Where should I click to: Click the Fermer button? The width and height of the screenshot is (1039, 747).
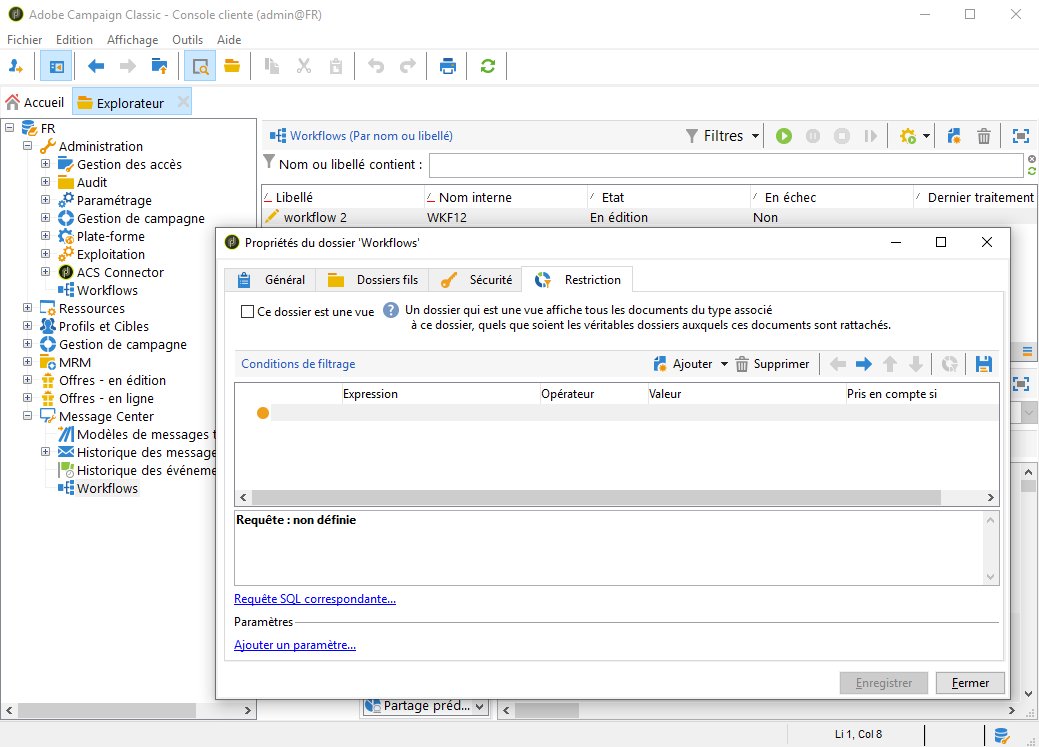click(970, 683)
